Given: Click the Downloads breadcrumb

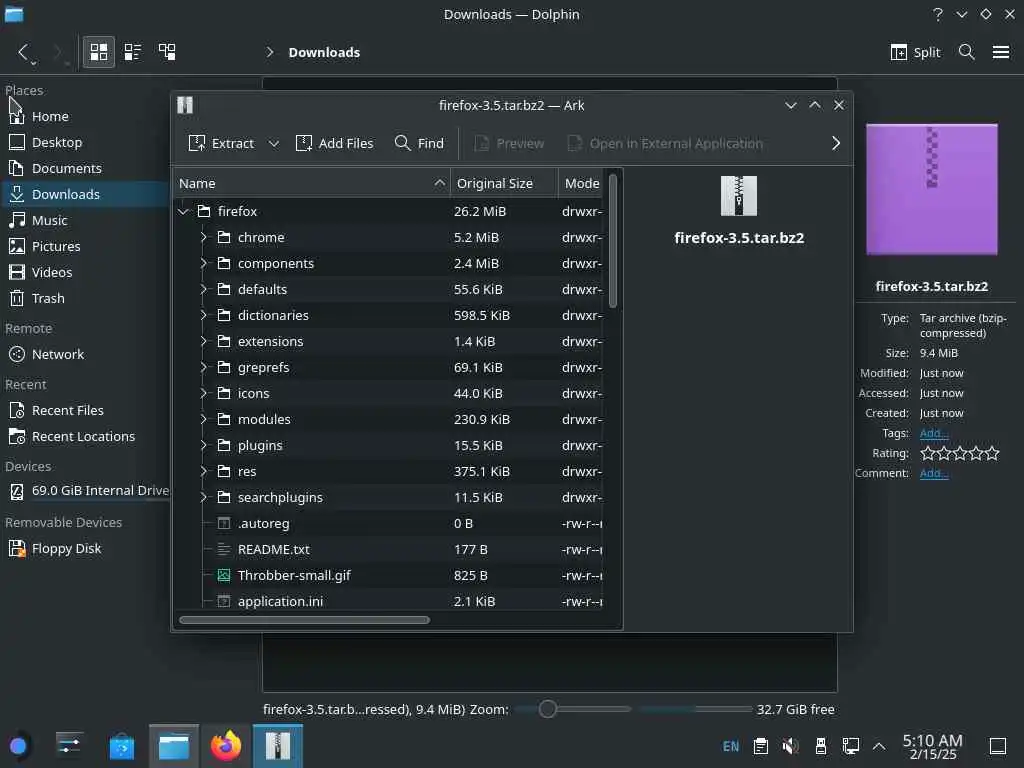Looking at the screenshot, I should 324,52.
